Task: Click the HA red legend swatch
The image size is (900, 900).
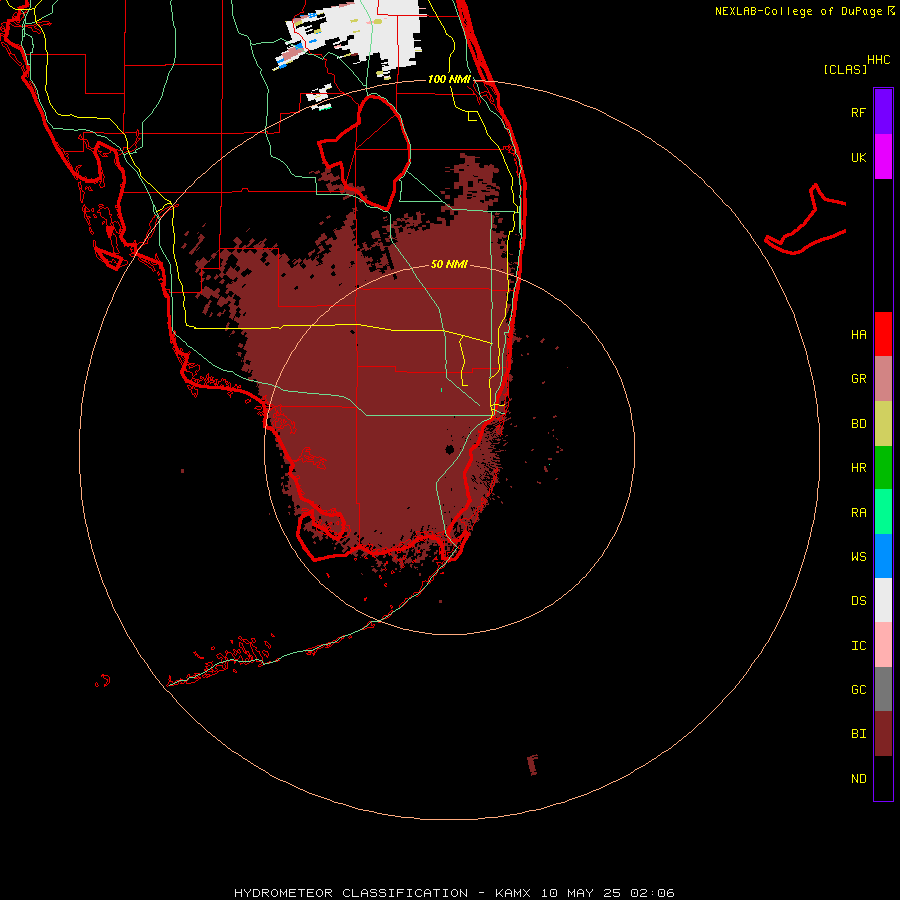Action: pos(883,334)
